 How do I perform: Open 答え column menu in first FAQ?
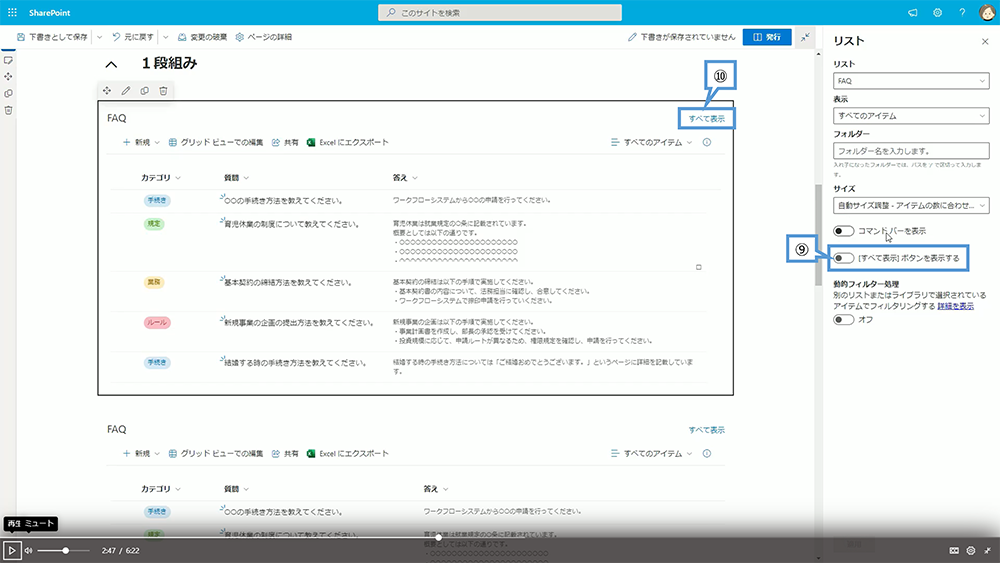point(405,178)
